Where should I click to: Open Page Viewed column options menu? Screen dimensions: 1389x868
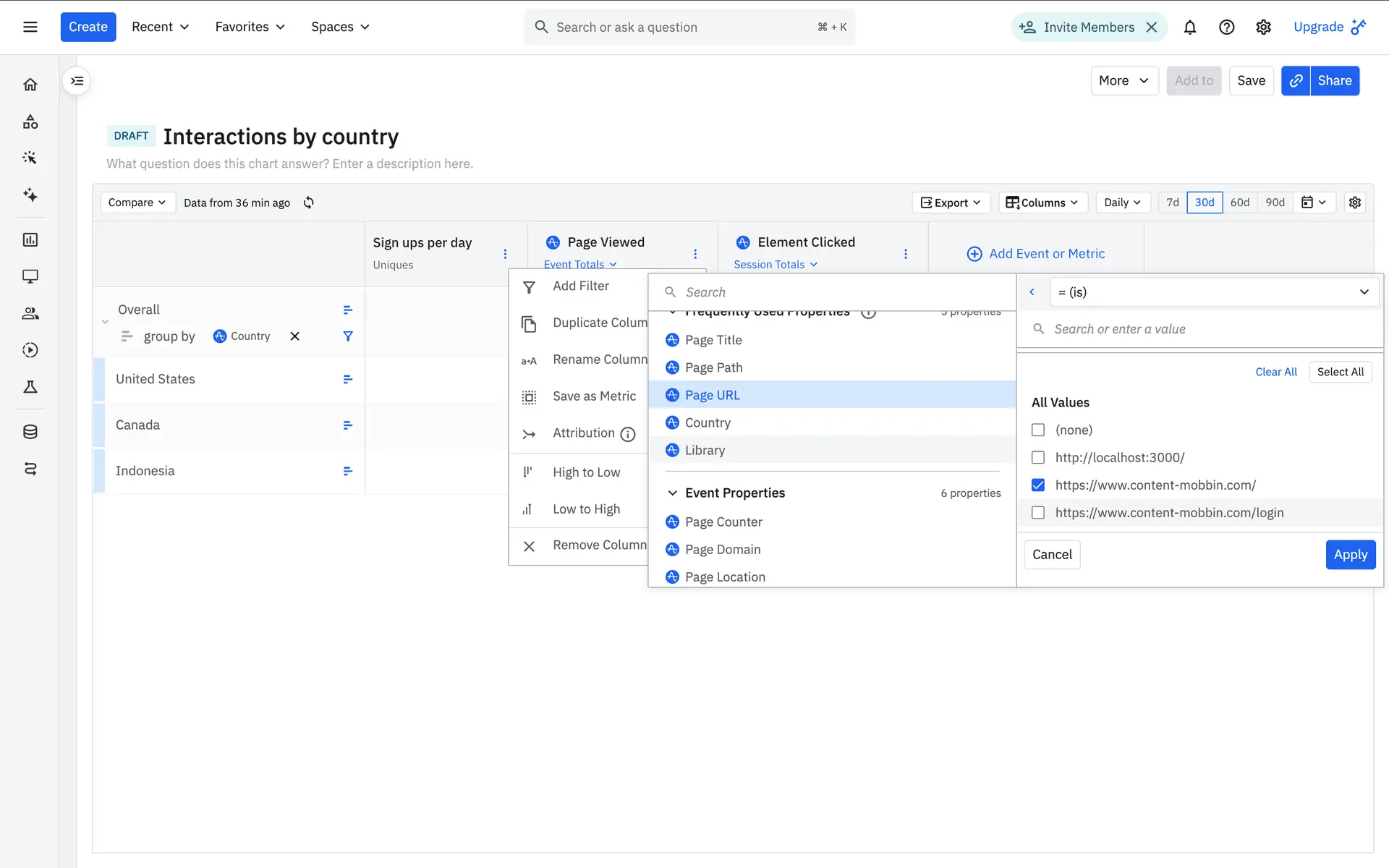click(x=695, y=254)
